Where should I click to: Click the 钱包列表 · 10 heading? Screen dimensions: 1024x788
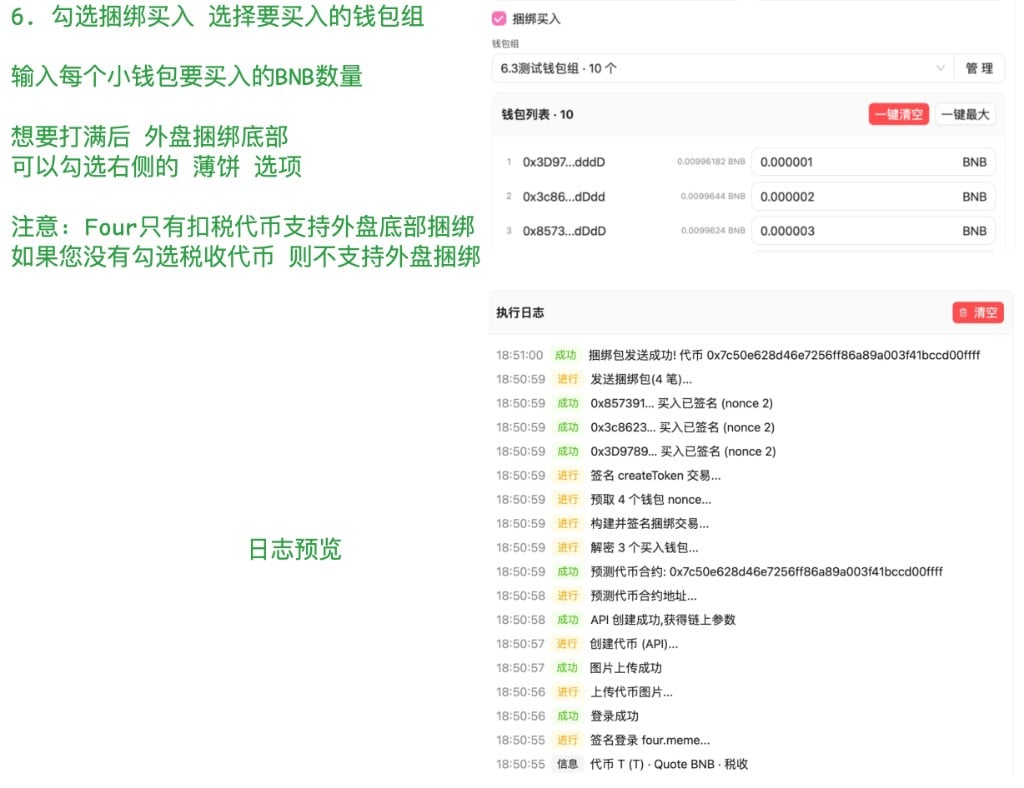[x=537, y=114]
